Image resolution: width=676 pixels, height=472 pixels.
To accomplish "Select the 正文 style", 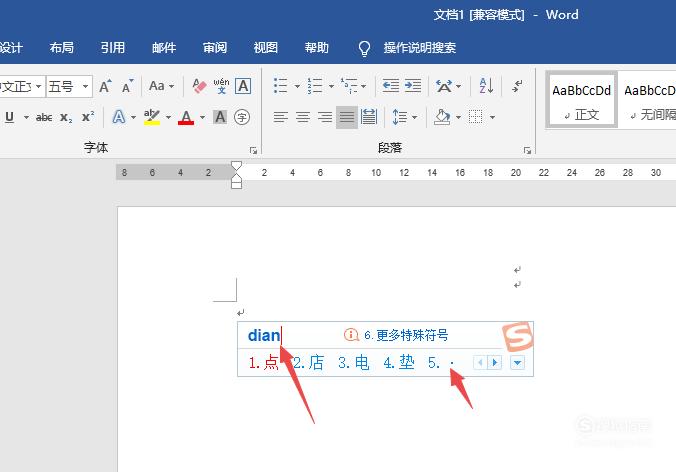I will pos(581,100).
